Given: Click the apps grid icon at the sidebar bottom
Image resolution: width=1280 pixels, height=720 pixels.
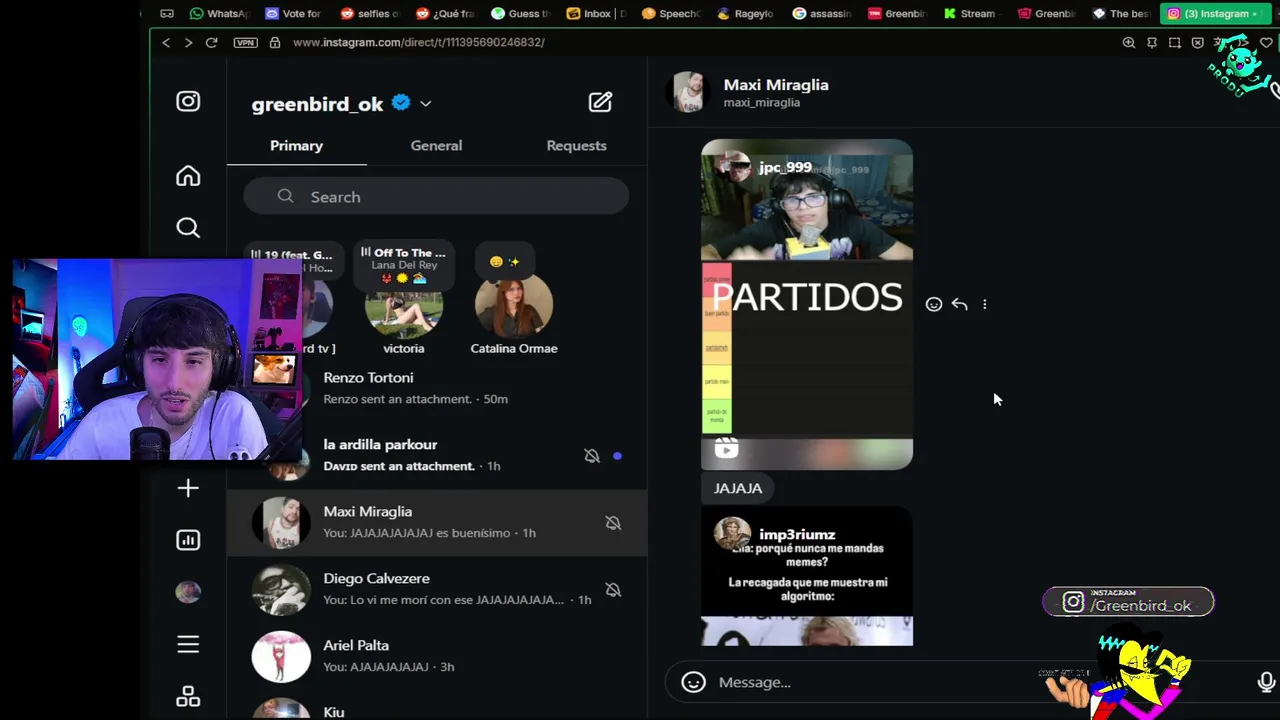Looking at the screenshot, I should click(x=188, y=696).
